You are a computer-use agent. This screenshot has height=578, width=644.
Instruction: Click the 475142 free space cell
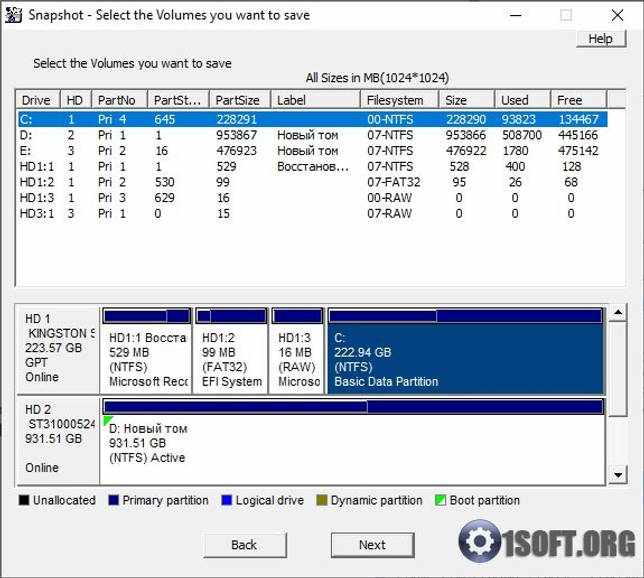(x=578, y=151)
